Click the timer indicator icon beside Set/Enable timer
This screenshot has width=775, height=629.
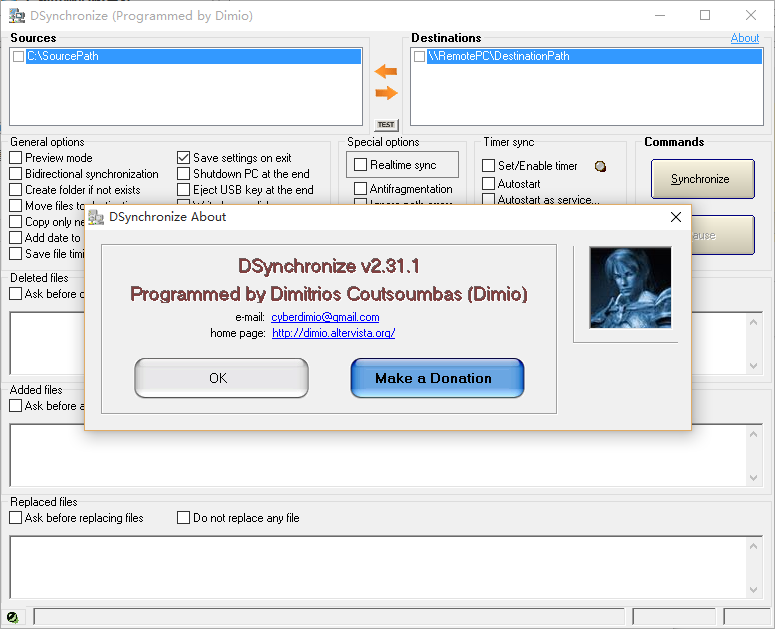(600, 166)
